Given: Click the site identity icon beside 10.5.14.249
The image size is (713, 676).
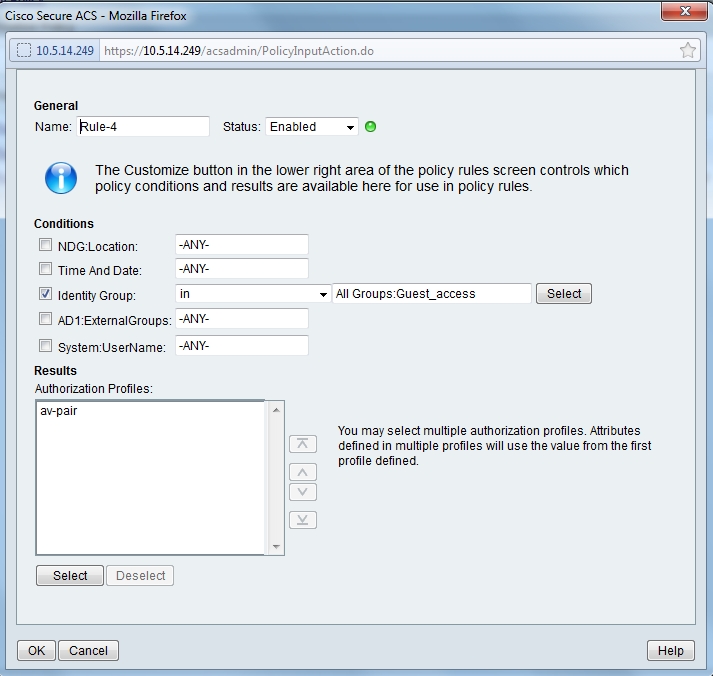Looking at the screenshot, I should tap(24, 50).
